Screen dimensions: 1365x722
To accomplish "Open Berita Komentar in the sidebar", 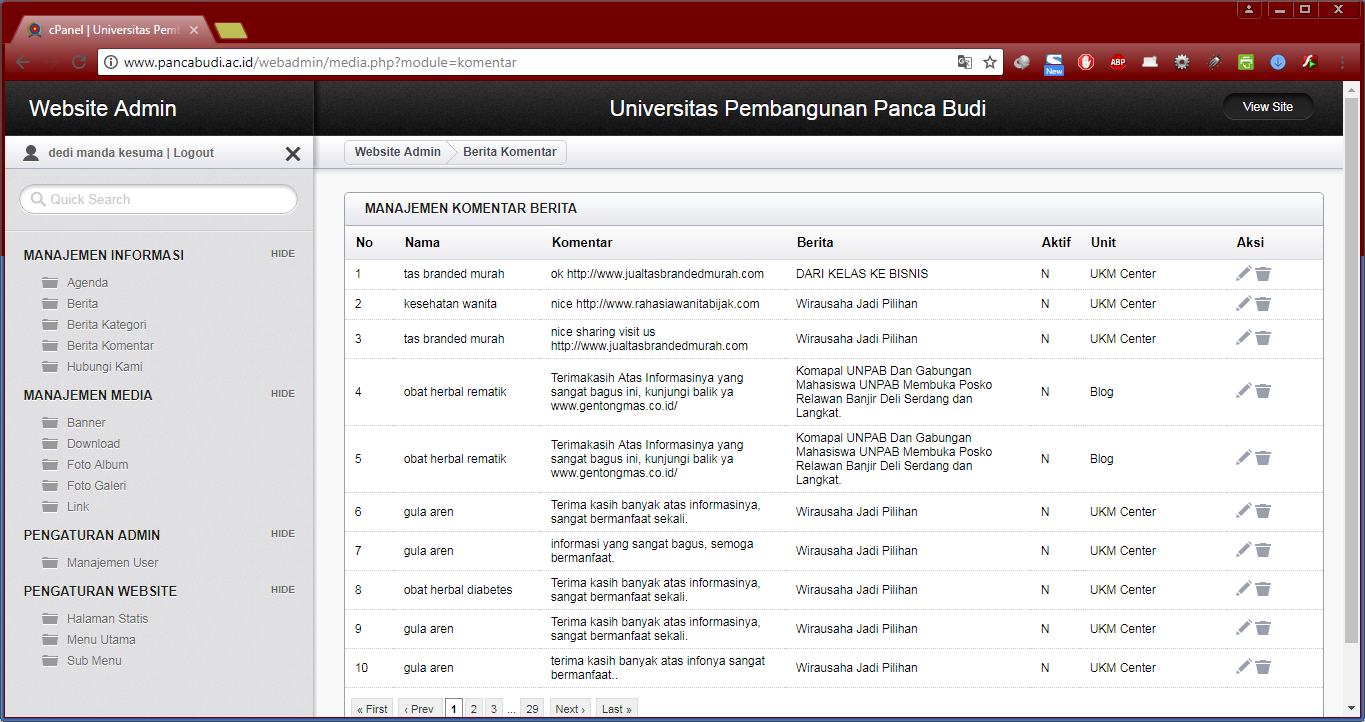I will point(110,346).
